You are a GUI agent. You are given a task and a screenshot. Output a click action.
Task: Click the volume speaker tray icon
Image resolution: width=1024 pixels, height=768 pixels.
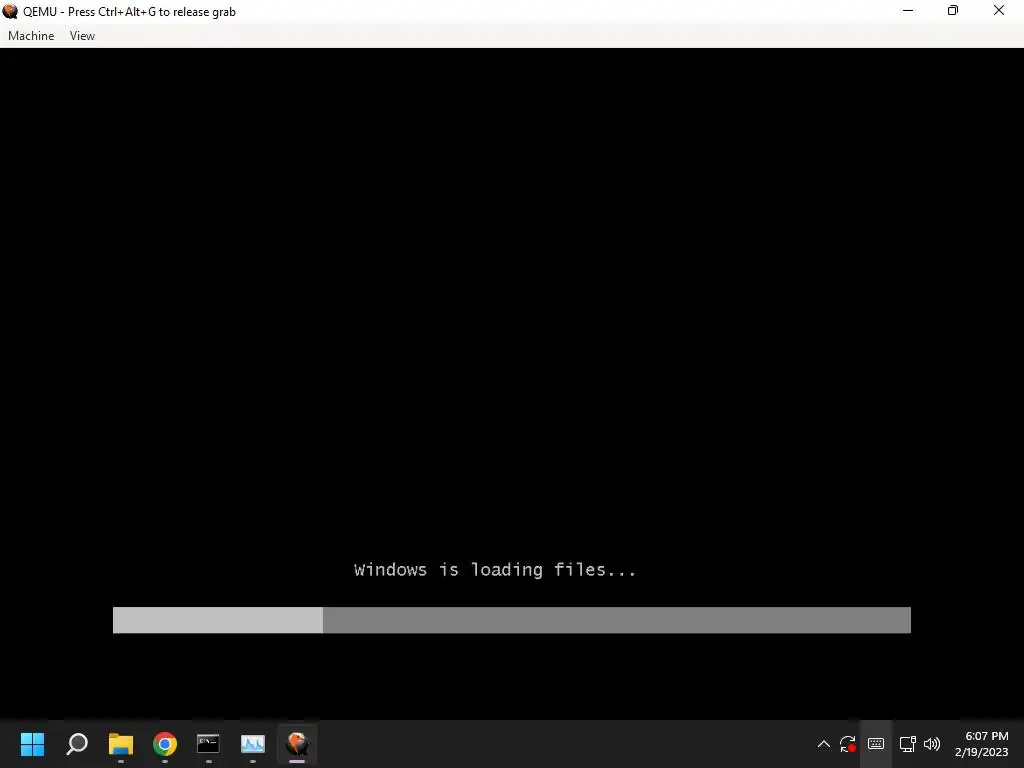pyautogui.click(x=932, y=744)
